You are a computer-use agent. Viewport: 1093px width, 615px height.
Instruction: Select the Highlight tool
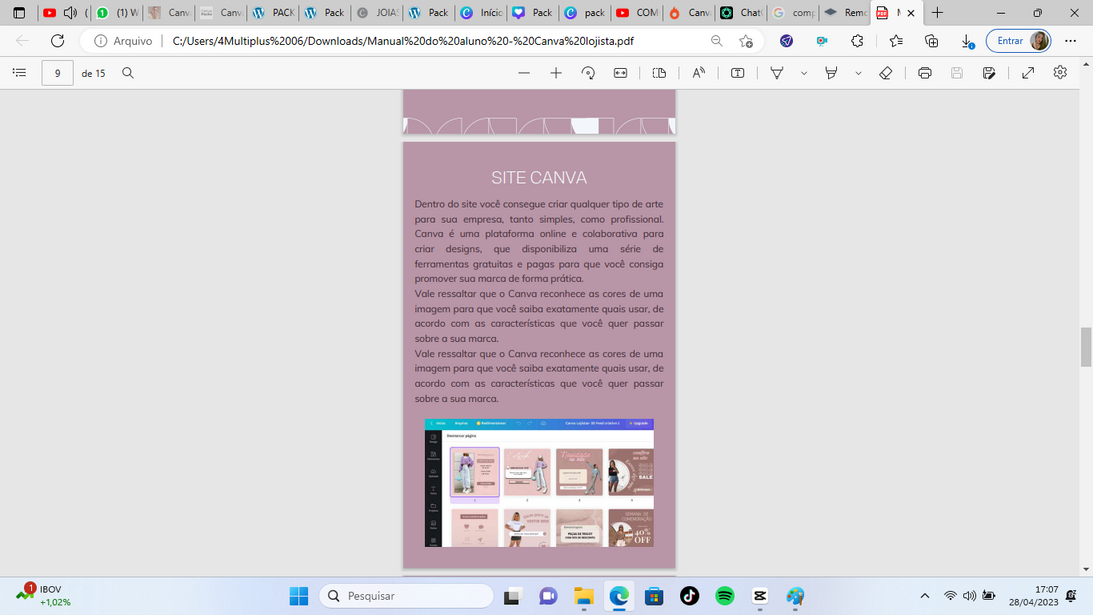tap(831, 73)
